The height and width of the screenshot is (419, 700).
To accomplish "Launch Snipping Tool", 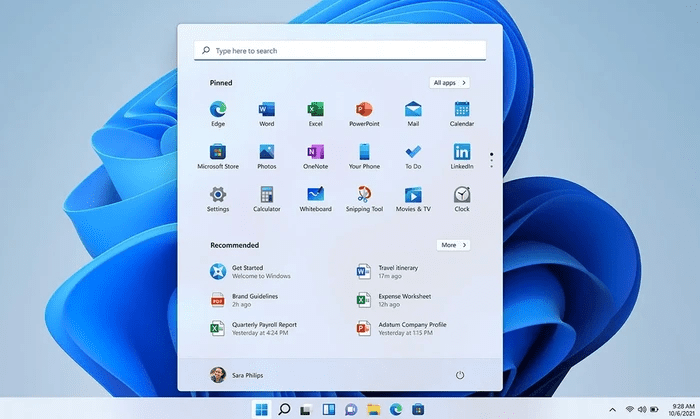I will point(364,199).
